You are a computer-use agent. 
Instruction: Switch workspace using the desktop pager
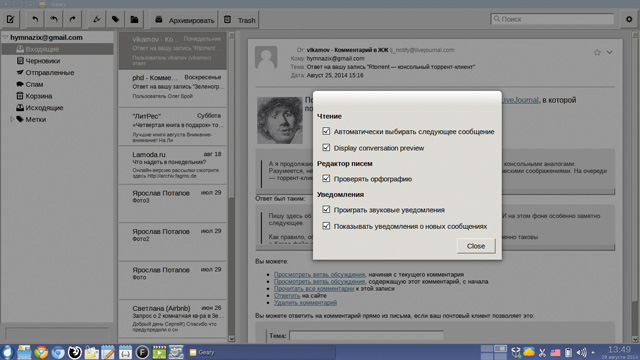pos(493,352)
